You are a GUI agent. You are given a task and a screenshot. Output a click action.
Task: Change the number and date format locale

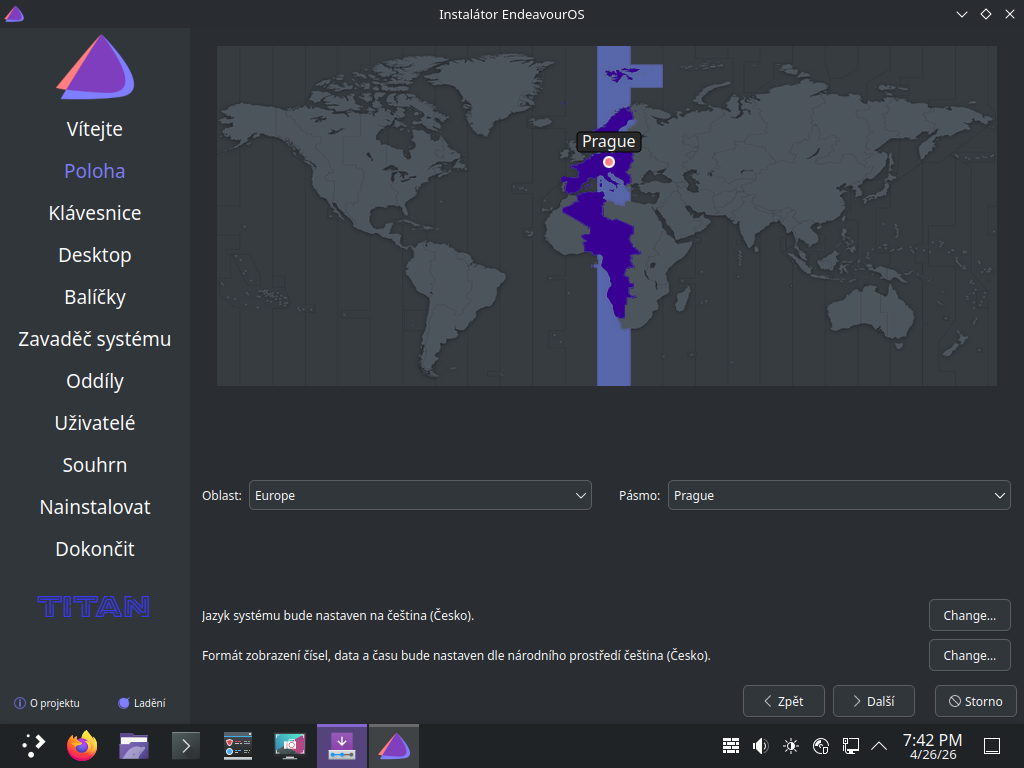tap(969, 656)
